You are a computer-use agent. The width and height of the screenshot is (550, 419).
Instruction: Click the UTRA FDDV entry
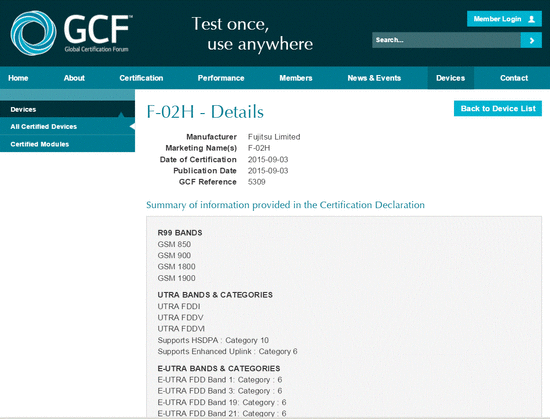180,318
